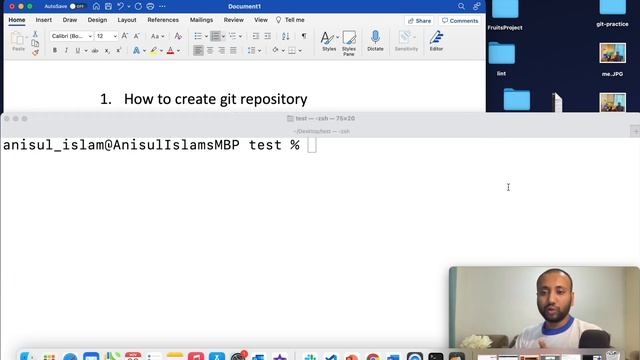Open the Design tab

click(97, 20)
